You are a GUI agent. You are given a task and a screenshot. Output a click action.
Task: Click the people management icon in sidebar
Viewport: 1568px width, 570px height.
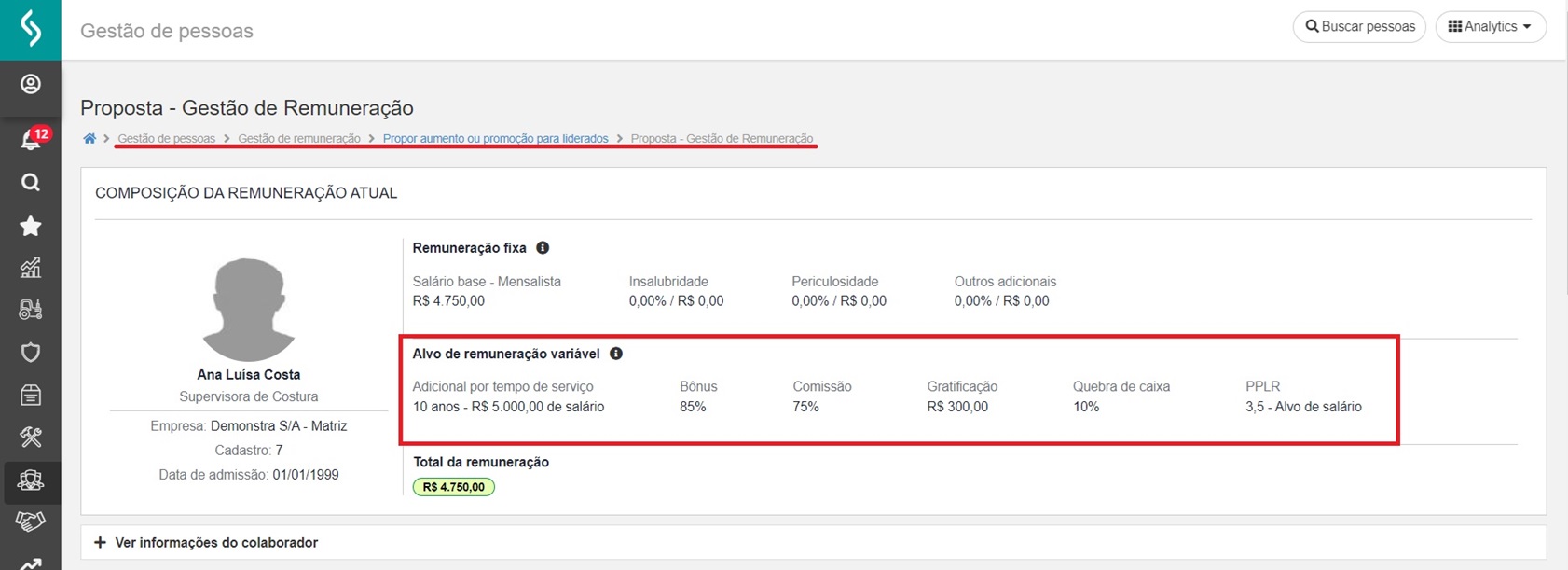point(31,480)
